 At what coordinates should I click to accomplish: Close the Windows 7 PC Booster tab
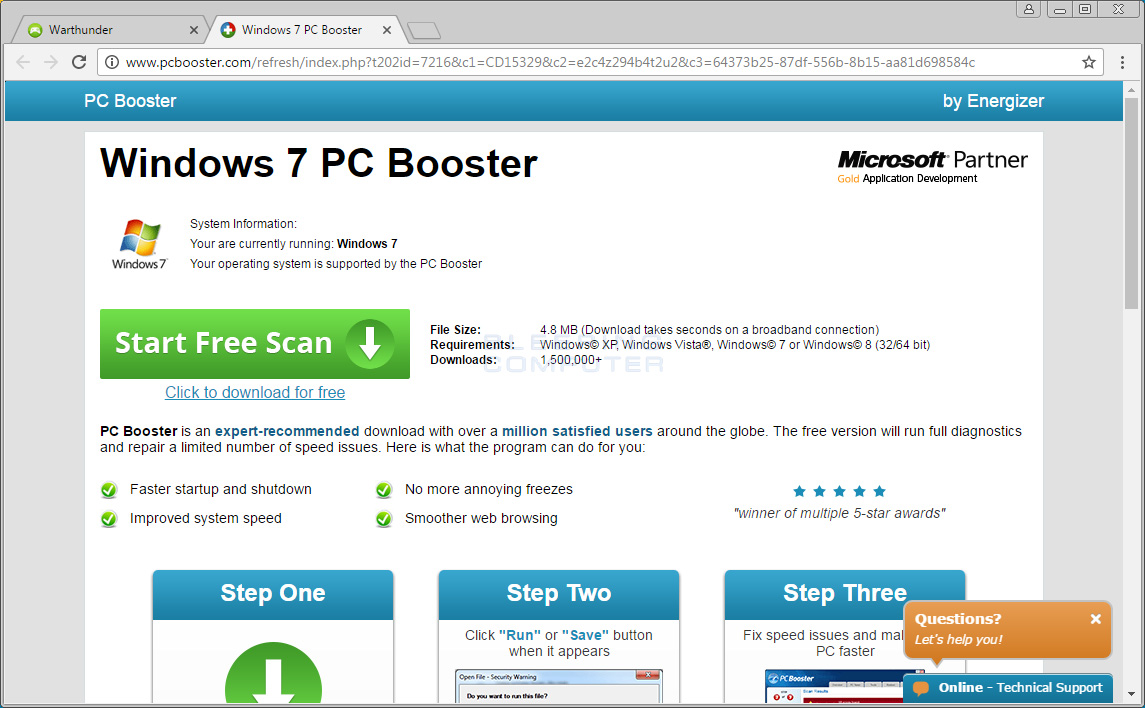[387, 30]
